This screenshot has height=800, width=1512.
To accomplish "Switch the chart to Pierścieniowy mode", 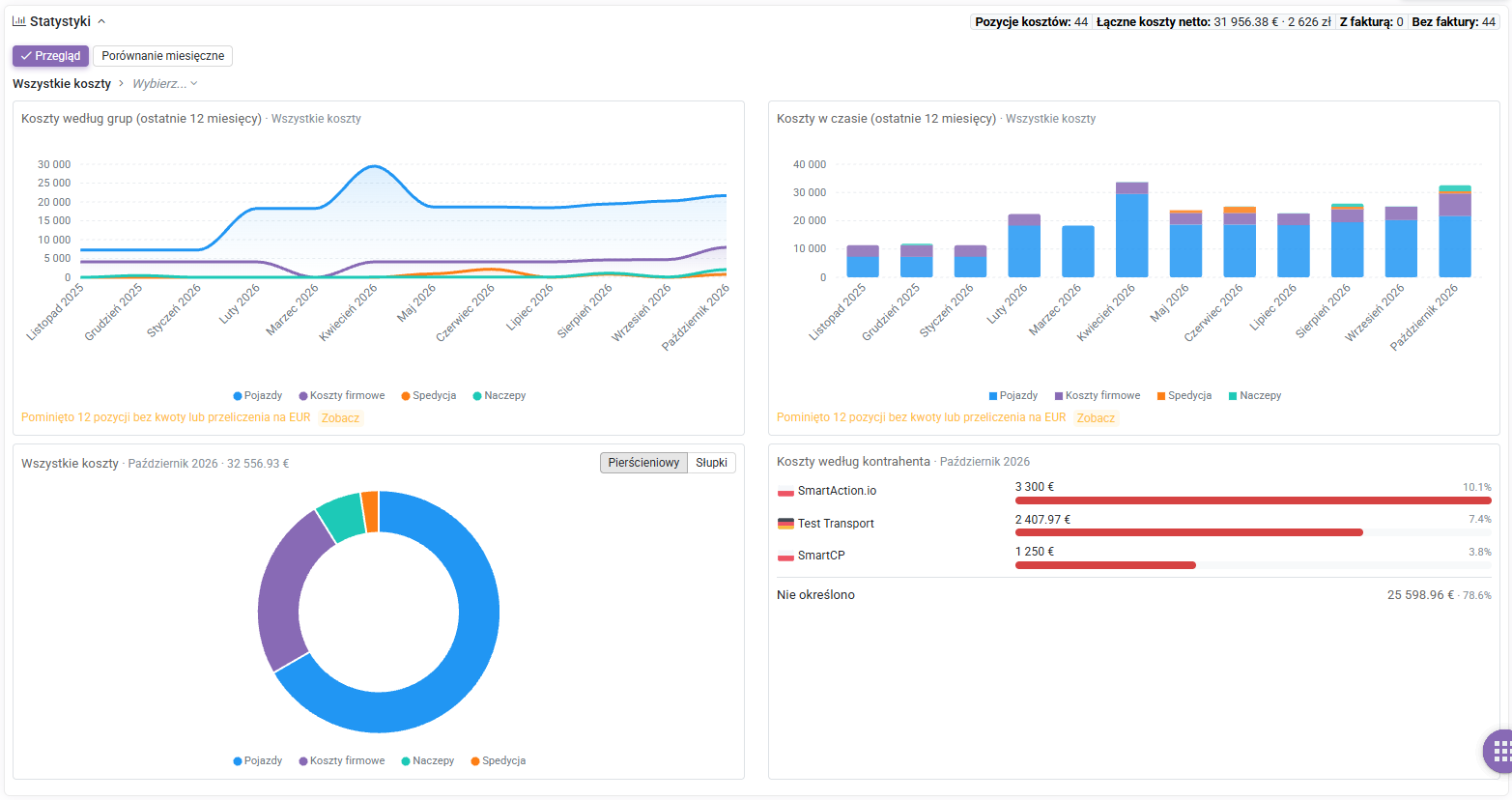I will coord(643,463).
